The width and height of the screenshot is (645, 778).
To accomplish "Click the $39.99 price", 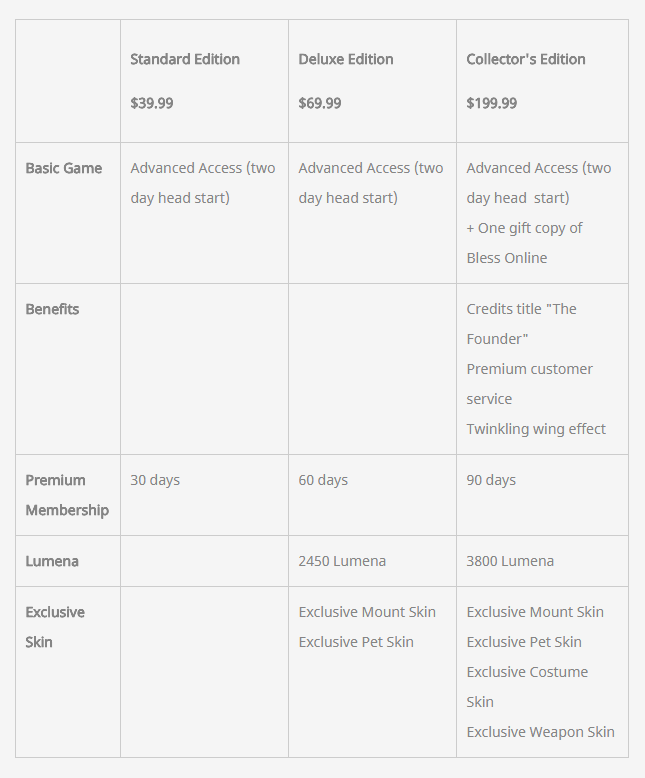I will pos(152,103).
